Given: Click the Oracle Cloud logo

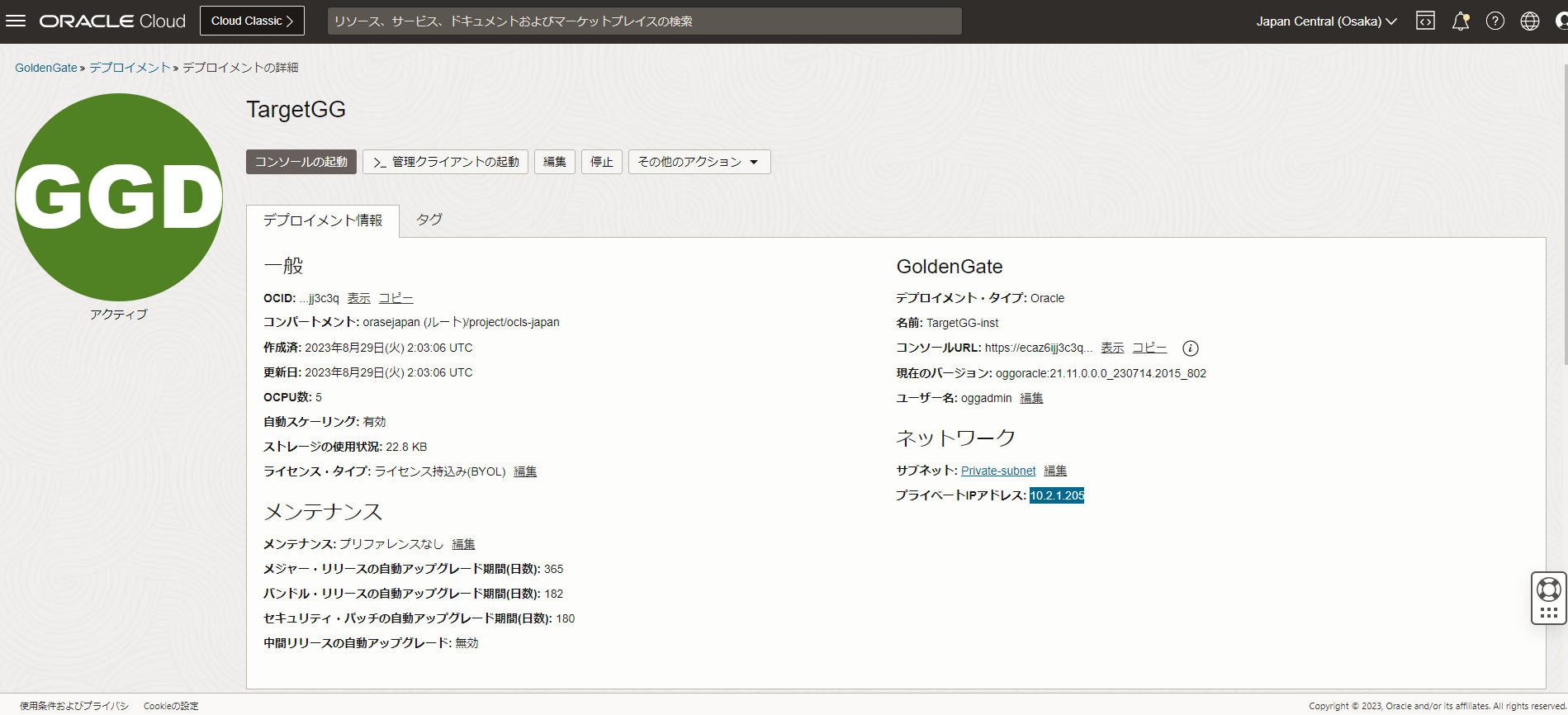Looking at the screenshot, I should point(112,21).
